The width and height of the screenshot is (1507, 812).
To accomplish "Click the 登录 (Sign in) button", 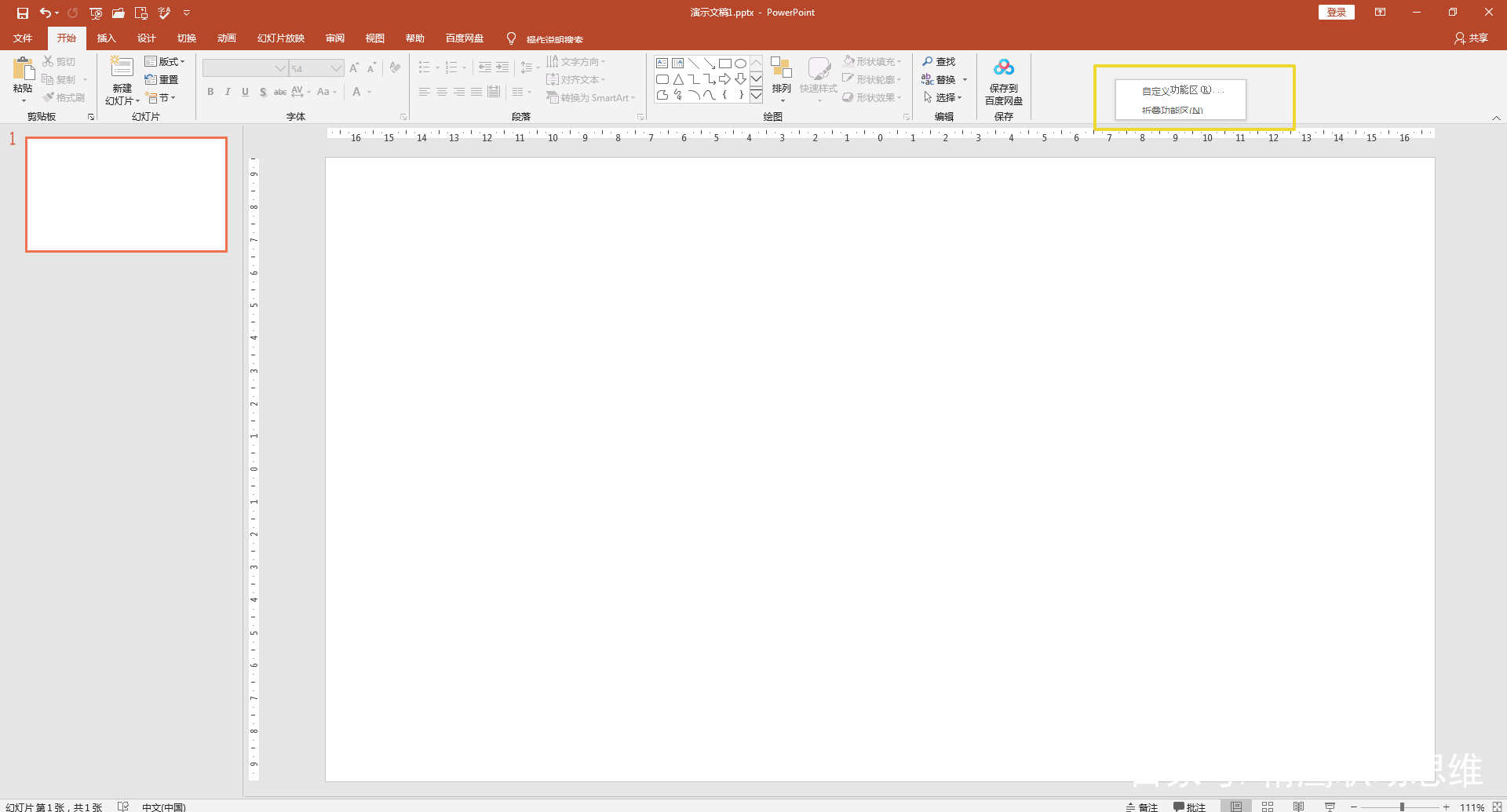I will pos(1336,13).
